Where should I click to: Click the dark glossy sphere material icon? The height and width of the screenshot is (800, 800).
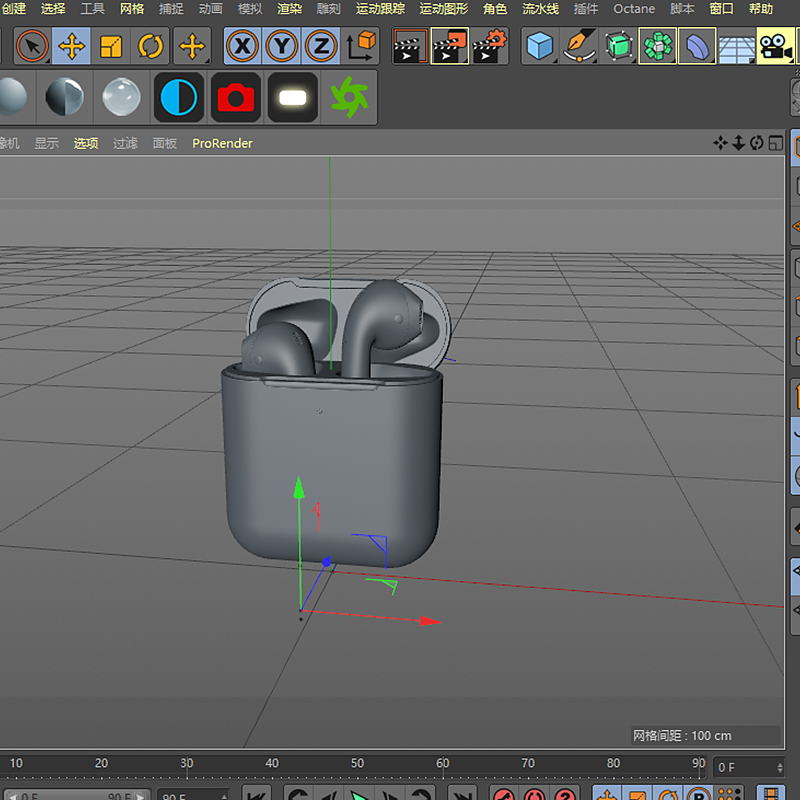tap(64, 97)
